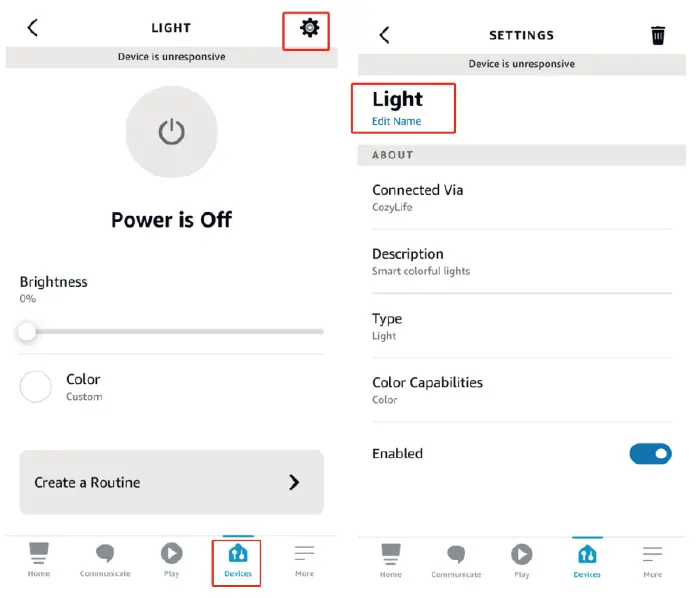This screenshot has width=698, height=598.
Task: Open the More menu in left panel
Action: pyautogui.click(x=304, y=559)
